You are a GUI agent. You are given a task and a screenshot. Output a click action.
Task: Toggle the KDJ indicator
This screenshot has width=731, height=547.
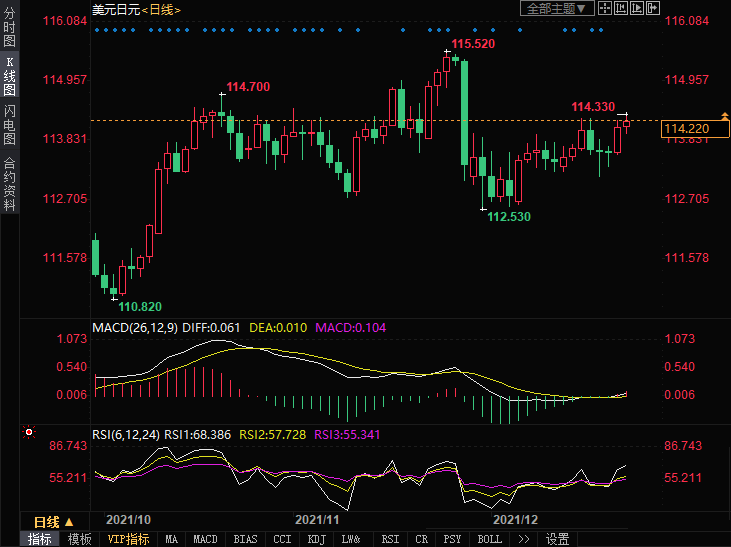click(316, 539)
